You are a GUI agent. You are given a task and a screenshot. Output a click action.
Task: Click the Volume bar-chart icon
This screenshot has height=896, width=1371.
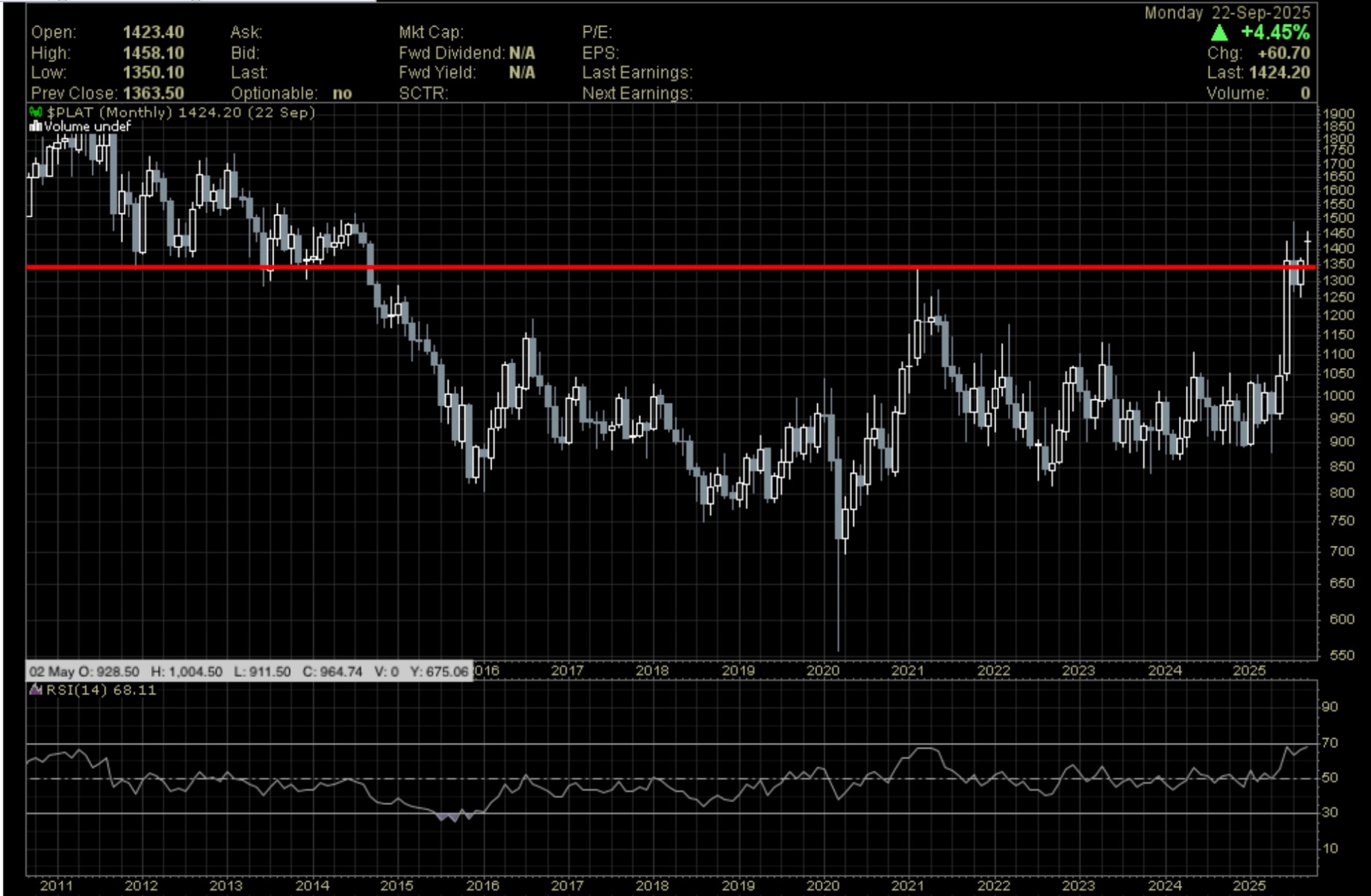(35, 126)
